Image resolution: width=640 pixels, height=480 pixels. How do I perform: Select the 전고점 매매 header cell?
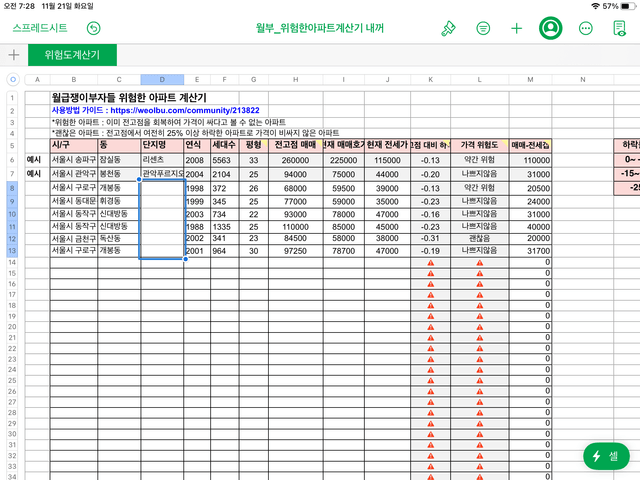[x=296, y=145]
